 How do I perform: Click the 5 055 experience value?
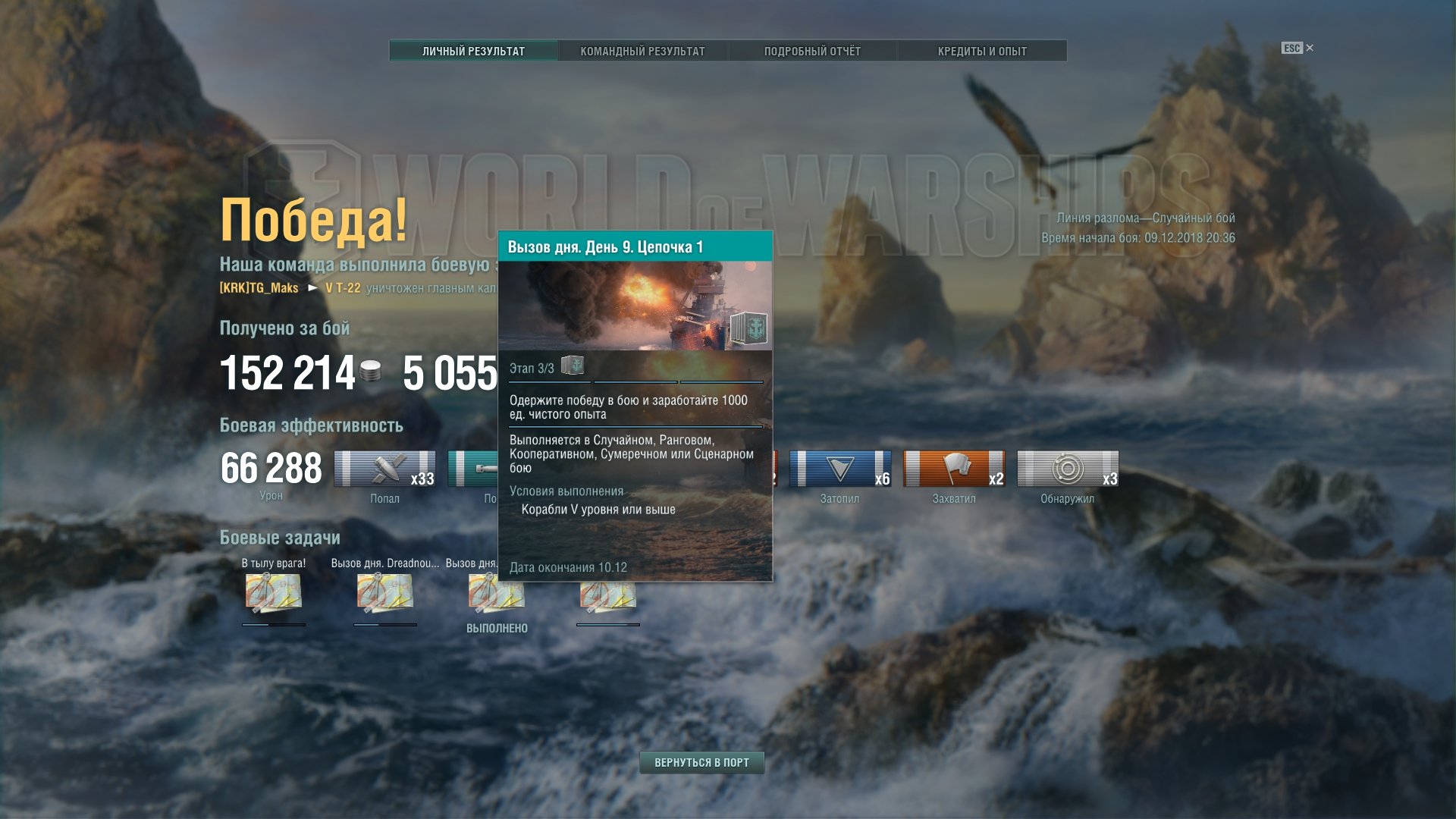coord(450,373)
